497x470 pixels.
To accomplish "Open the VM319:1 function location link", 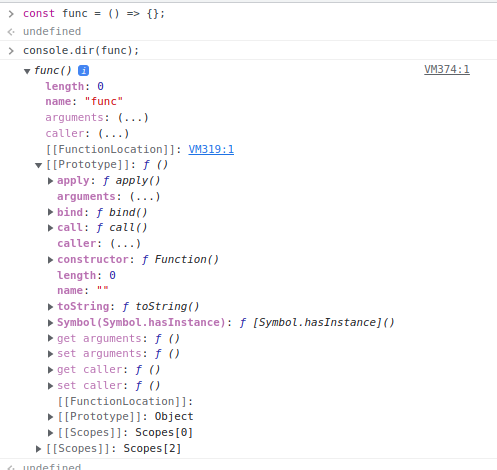I will (211, 149).
